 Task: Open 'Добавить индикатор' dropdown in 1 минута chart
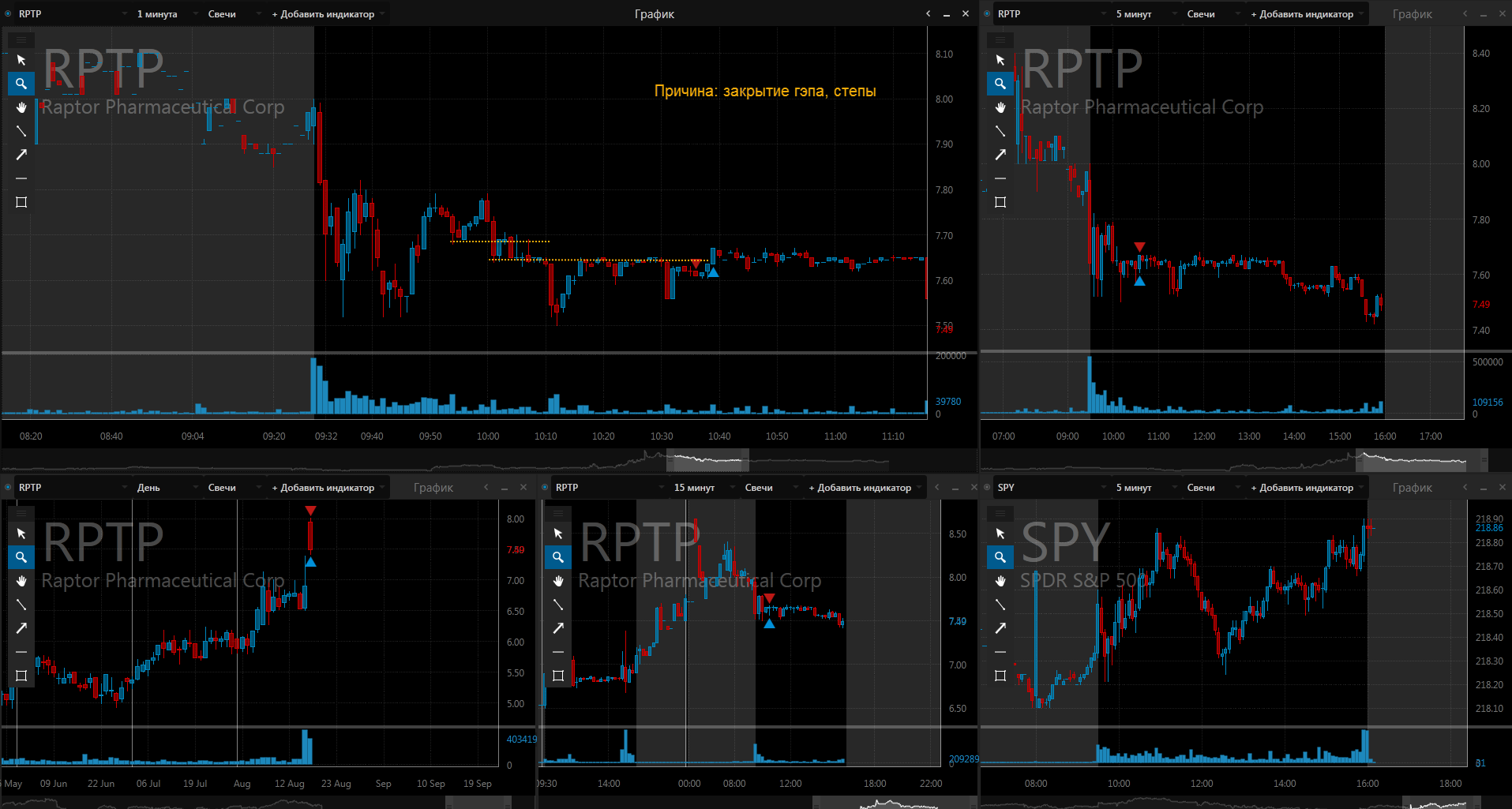click(328, 14)
